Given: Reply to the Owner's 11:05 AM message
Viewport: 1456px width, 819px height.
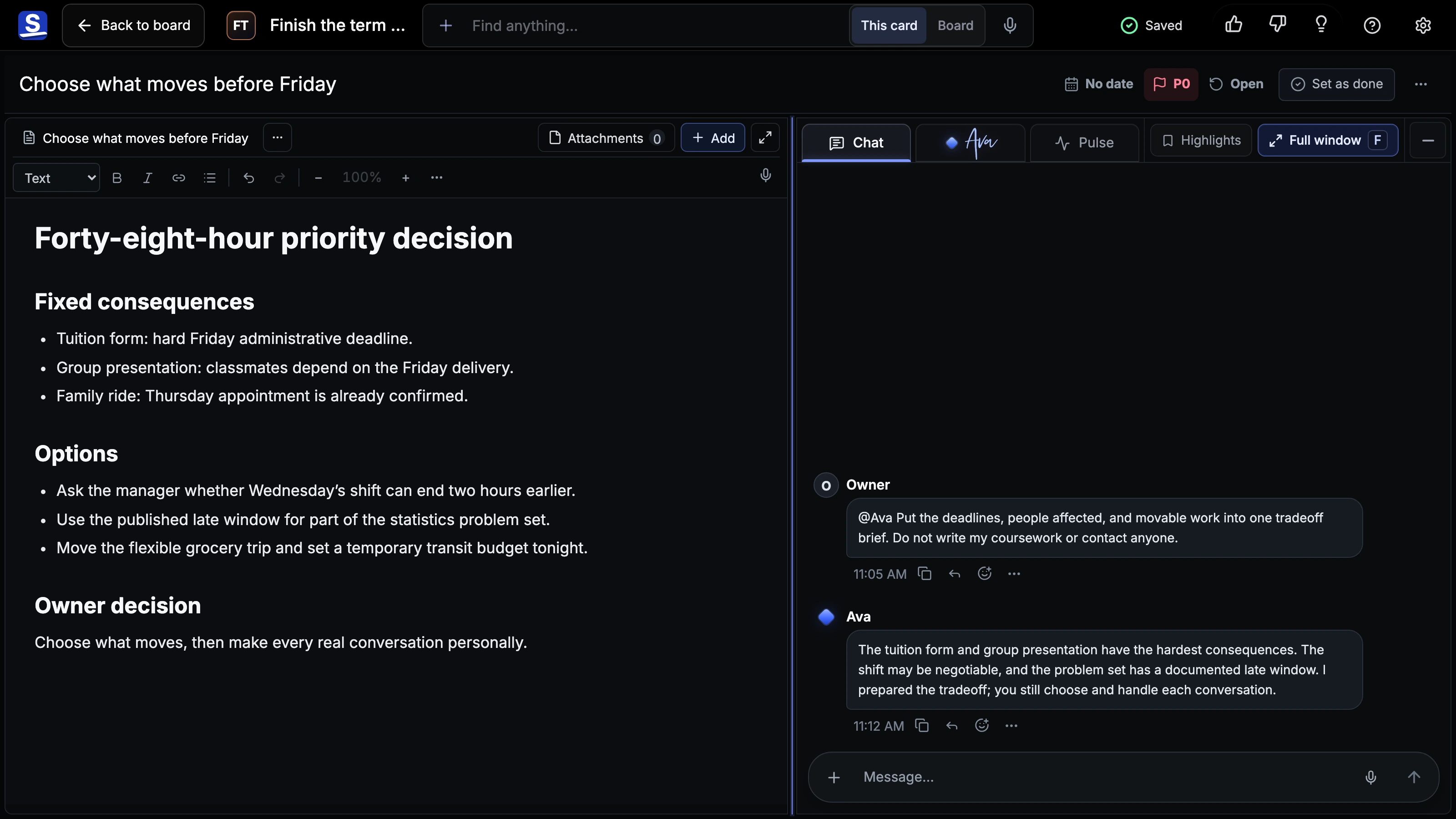Looking at the screenshot, I should 955,574.
